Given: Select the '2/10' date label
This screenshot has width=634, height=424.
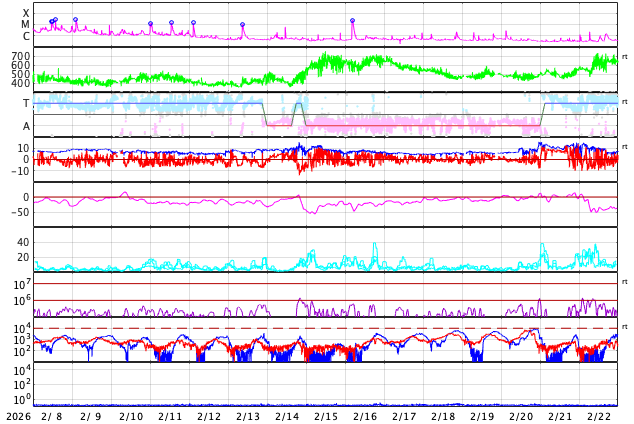Looking at the screenshot, I should (x=131, y=417).
